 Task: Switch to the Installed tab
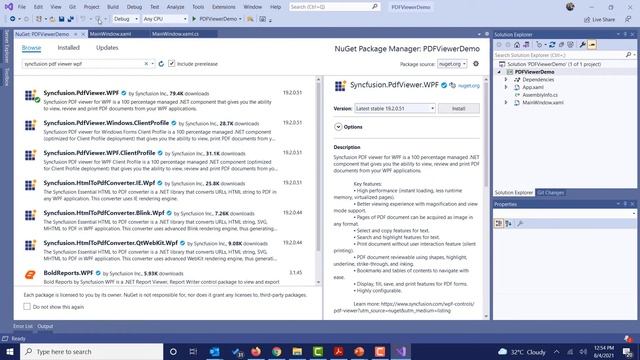tap(69, 48)
